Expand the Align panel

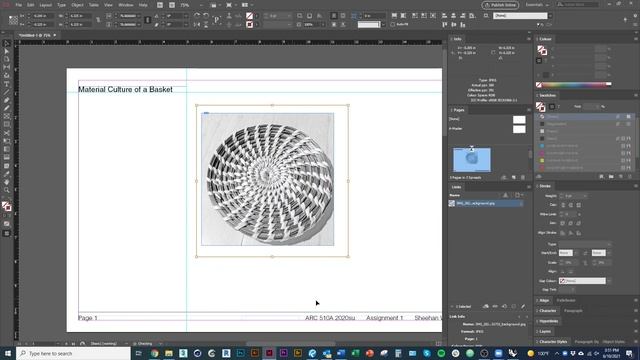pyautogui.click(x=544, y=300)
